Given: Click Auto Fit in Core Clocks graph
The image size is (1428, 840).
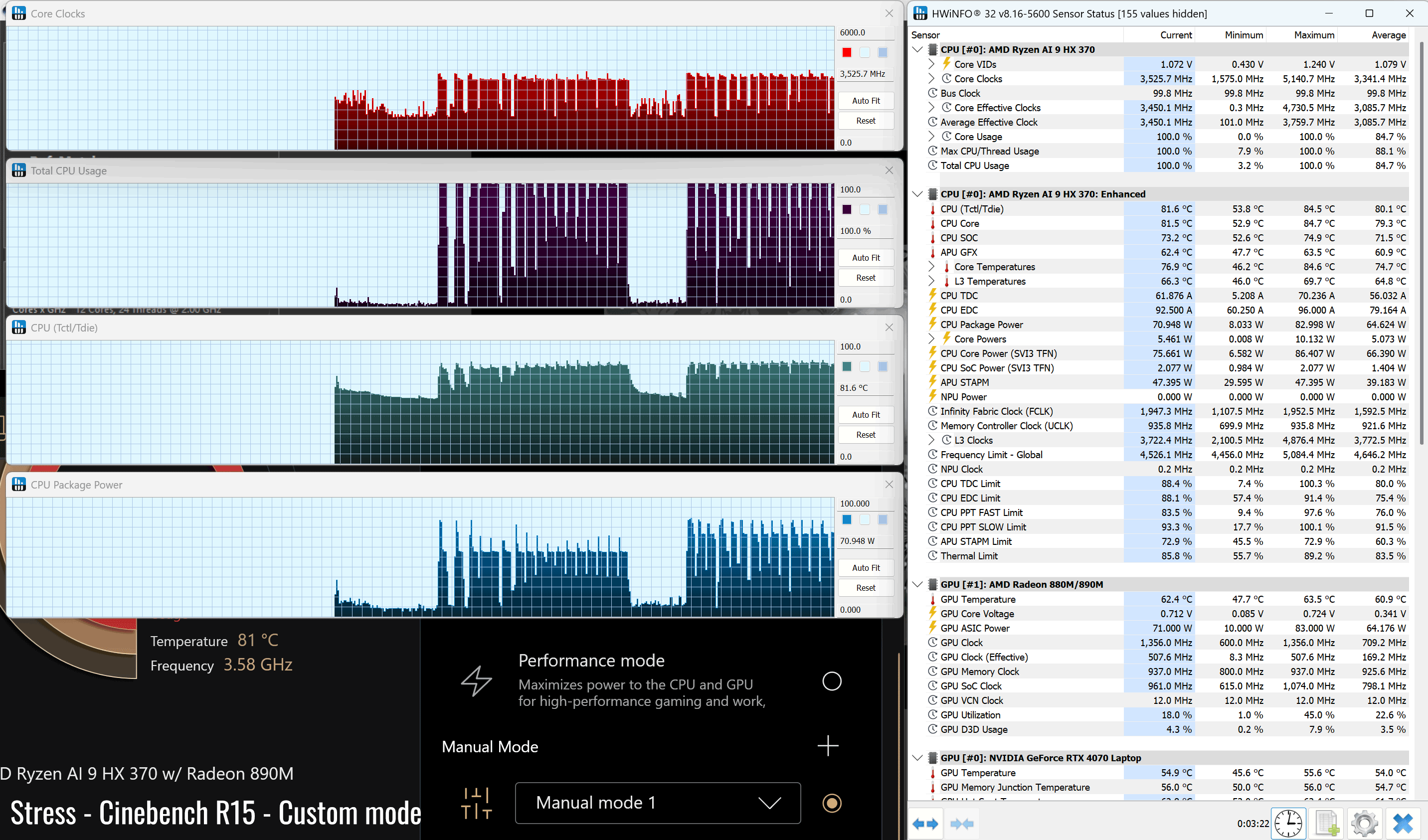Looking at the screenshot, I should click(865, 100).
